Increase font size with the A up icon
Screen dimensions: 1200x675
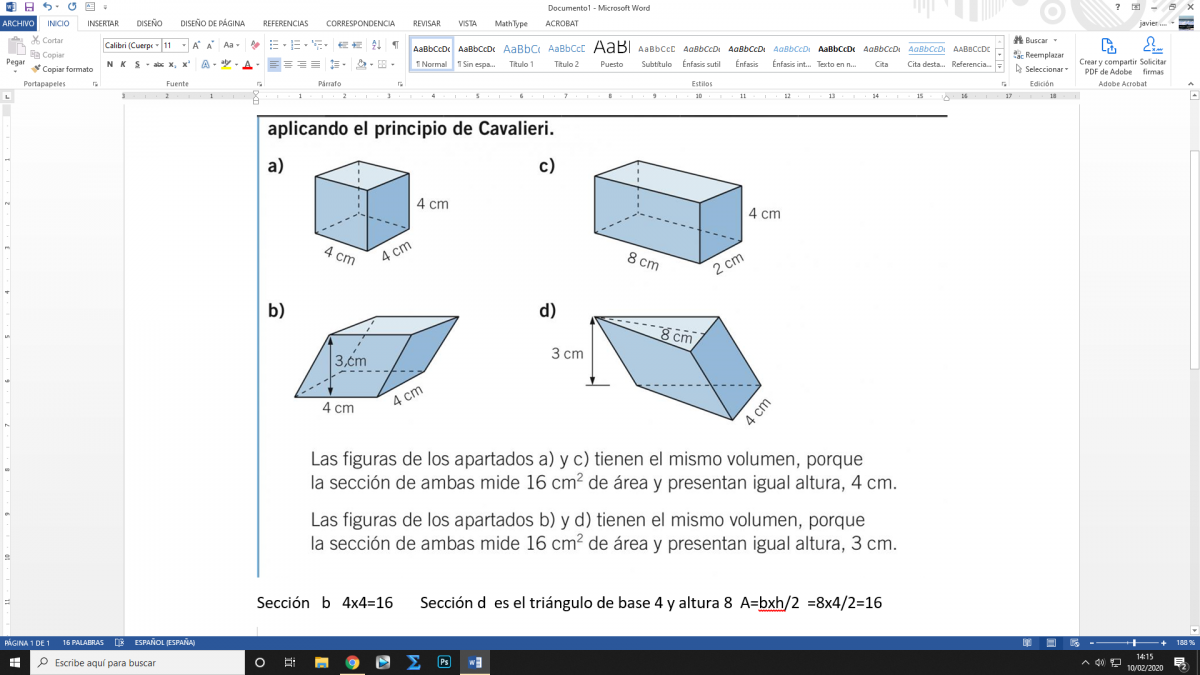coord(197,45)
